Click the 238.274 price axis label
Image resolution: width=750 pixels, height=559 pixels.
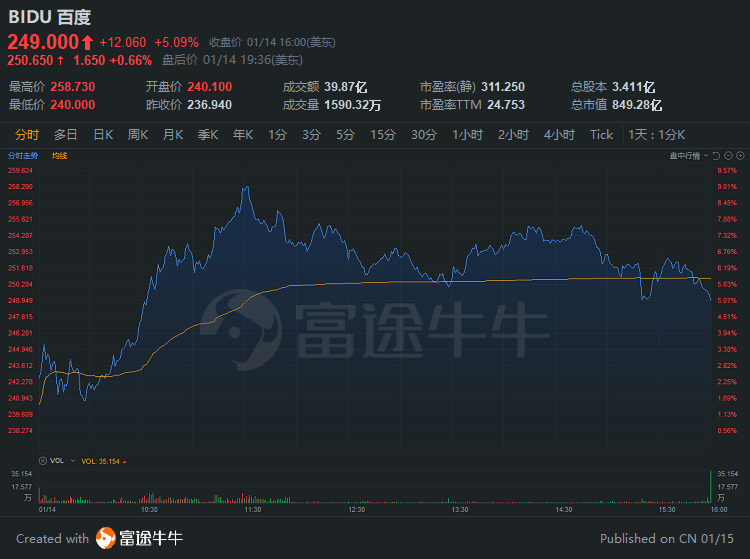coord(20,431)
